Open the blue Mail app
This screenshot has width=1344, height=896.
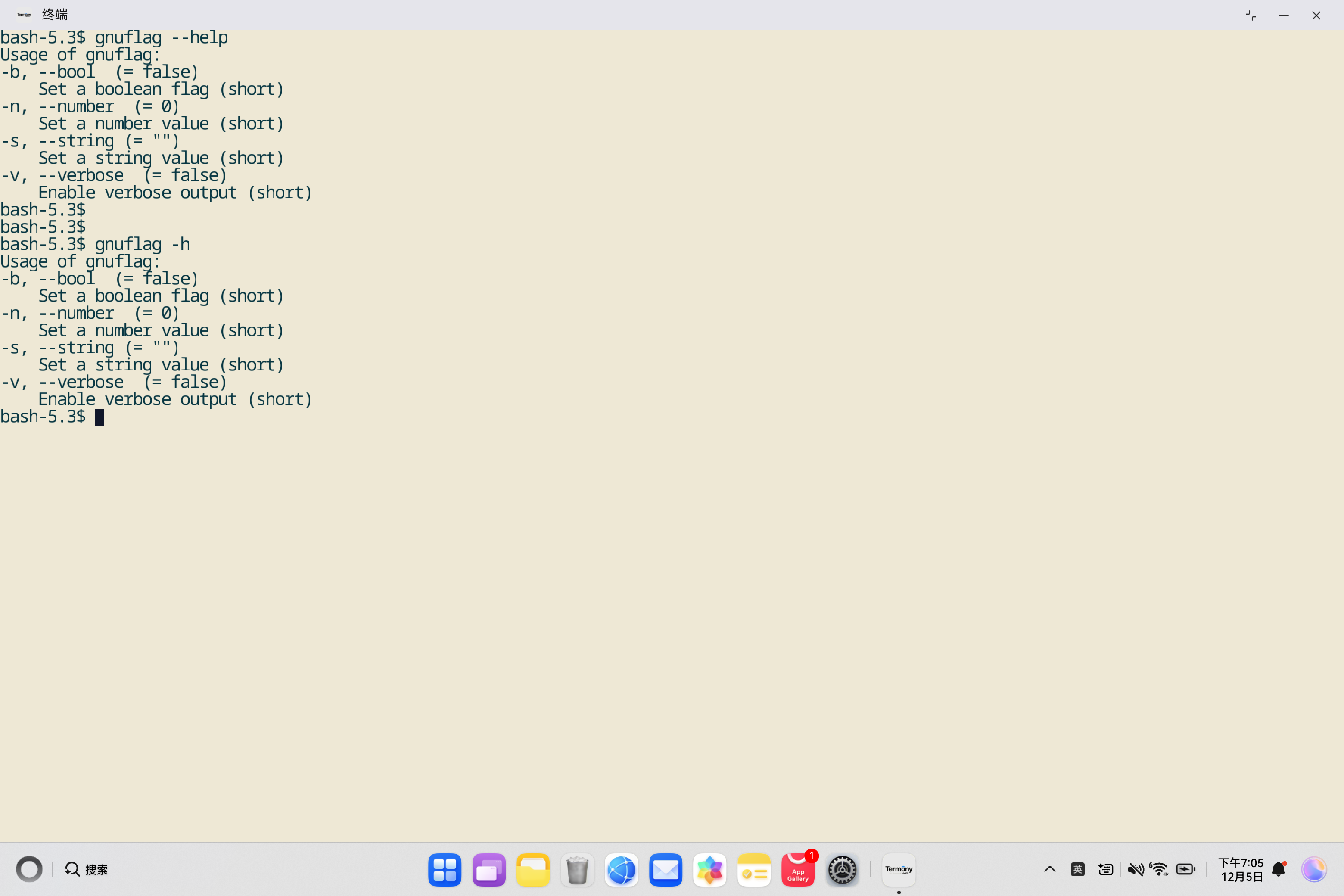(665, 870)
